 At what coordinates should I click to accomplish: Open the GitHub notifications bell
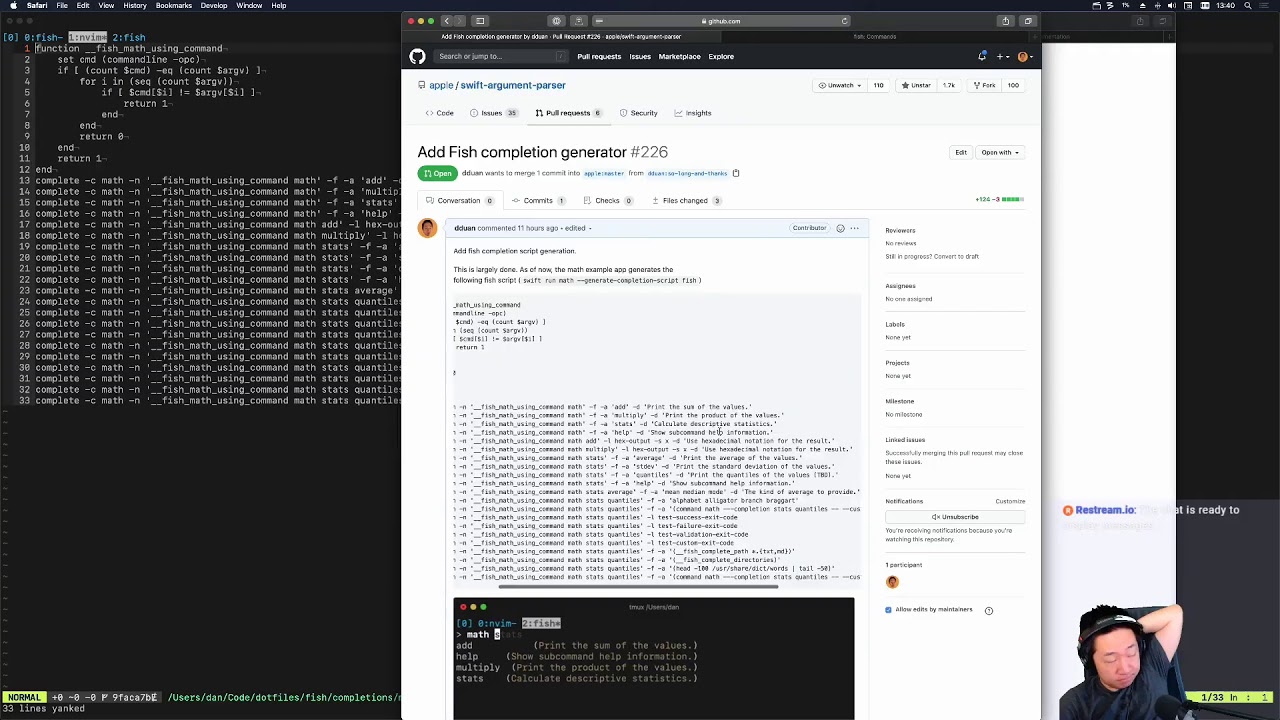tap(982, 57)
